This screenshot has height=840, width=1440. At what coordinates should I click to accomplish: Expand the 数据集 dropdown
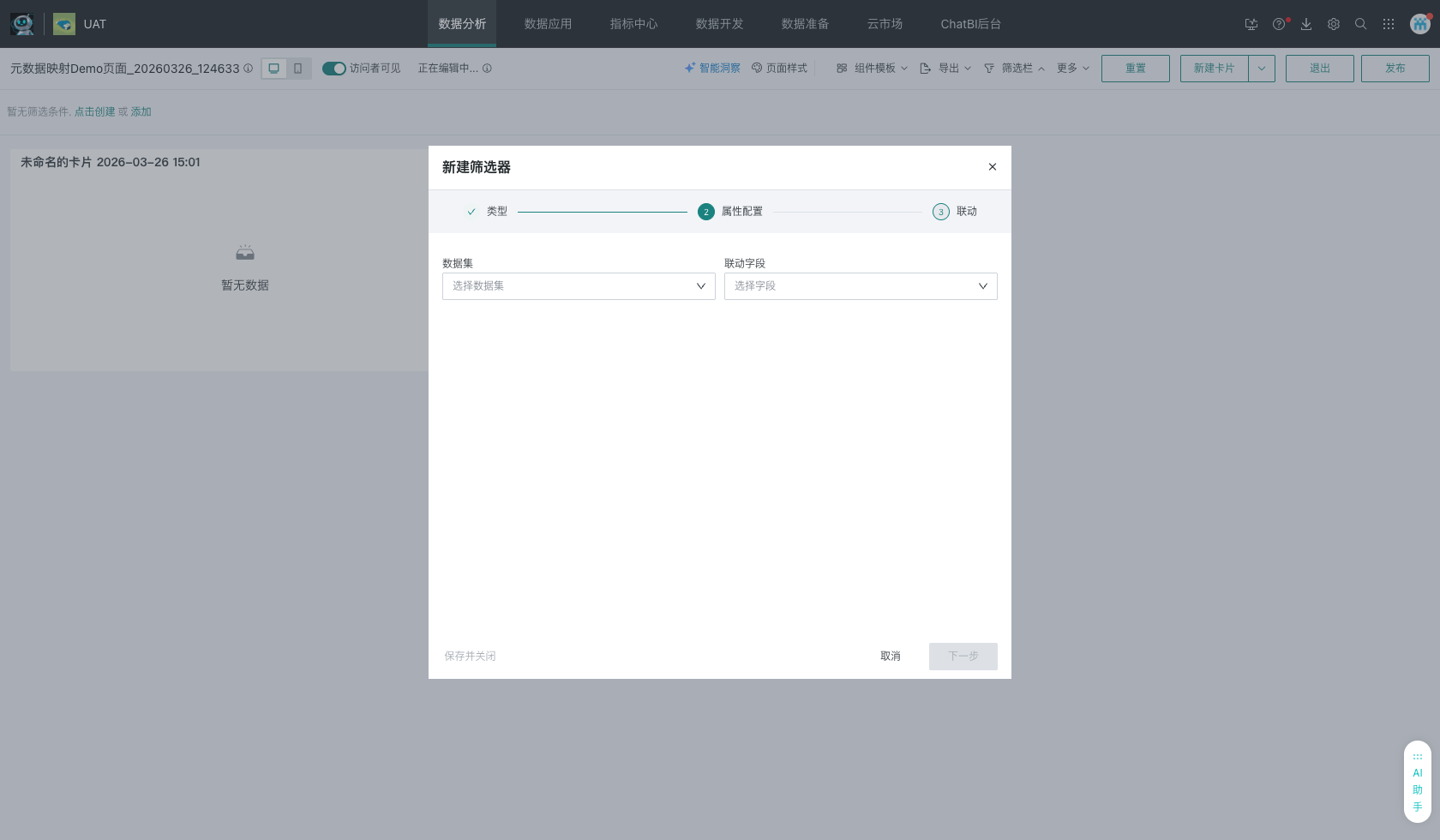tap(579, 286)
